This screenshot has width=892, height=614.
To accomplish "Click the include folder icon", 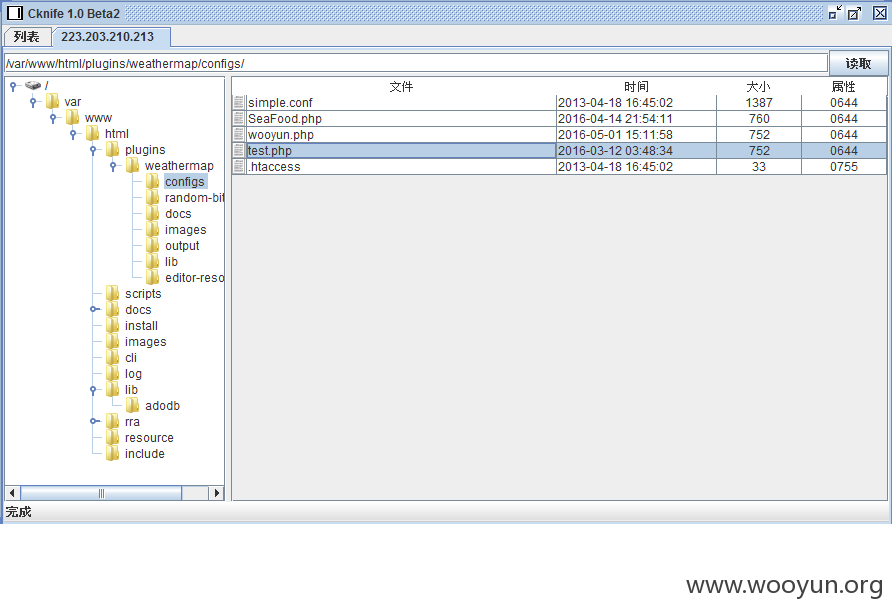I will (113, 453).
